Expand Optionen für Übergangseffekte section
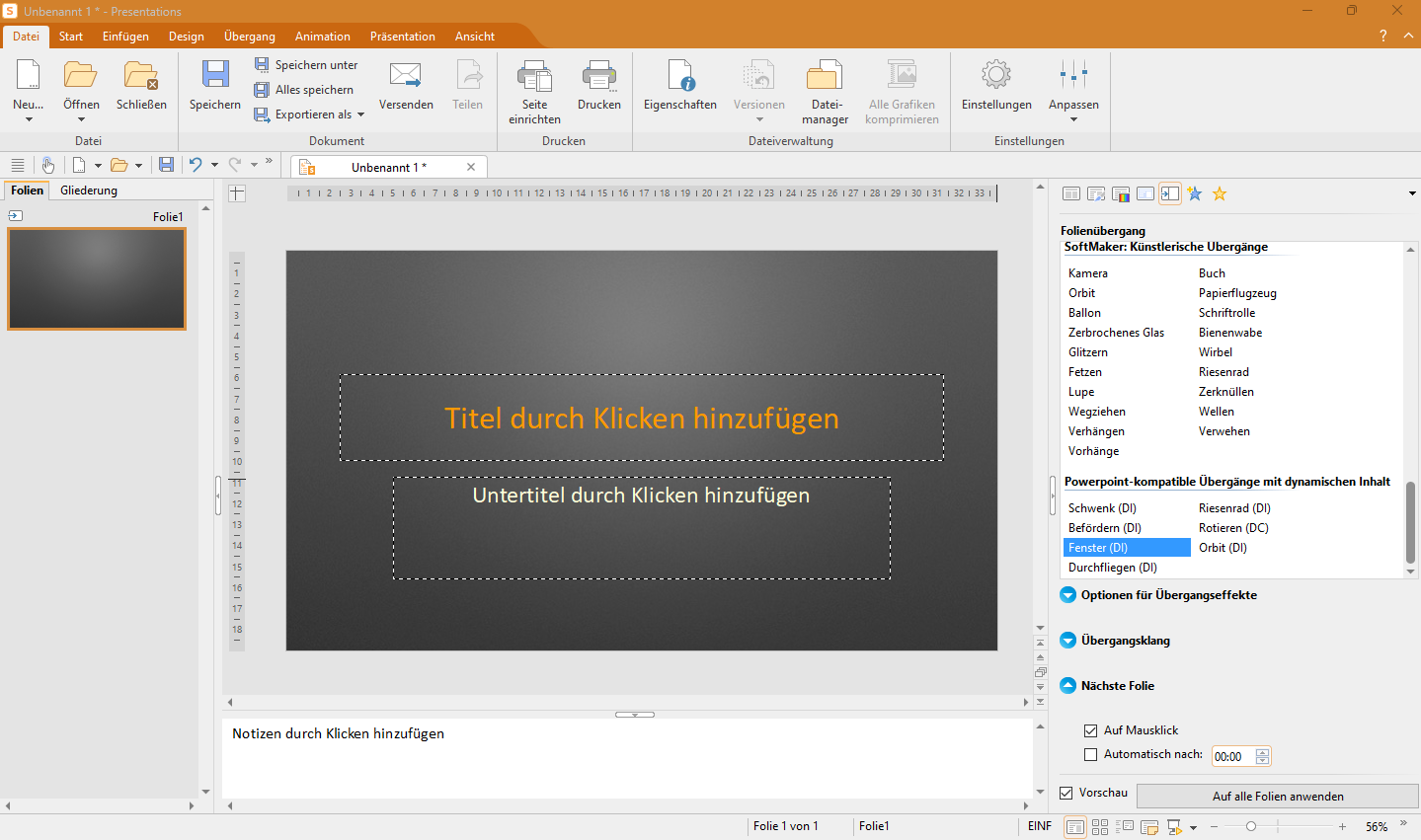Screen dimensions: 1421x840 point(1068,595)
